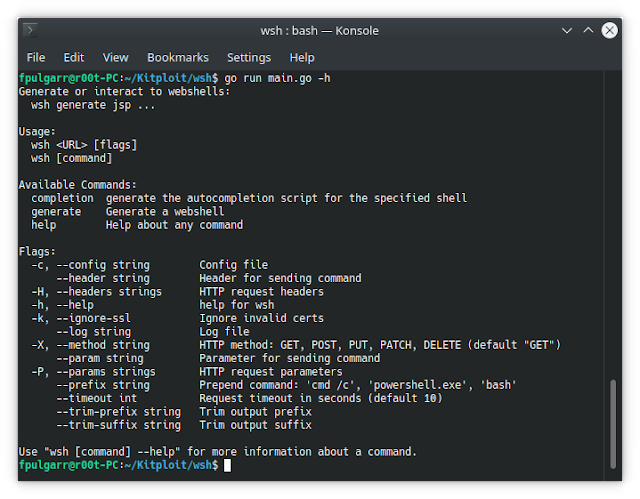Click the '--timeout int' flag line
The height and width of the screenshot is (499, 640).
(x=97, y=398)
